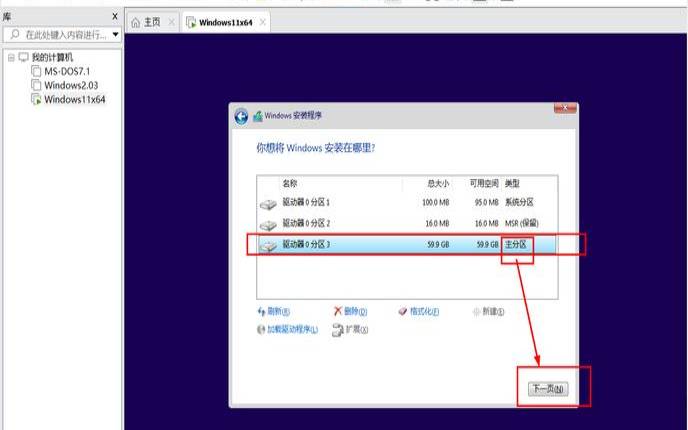
Task: Switch to the Windows11x64 tab
Action: tap(226, 22)
